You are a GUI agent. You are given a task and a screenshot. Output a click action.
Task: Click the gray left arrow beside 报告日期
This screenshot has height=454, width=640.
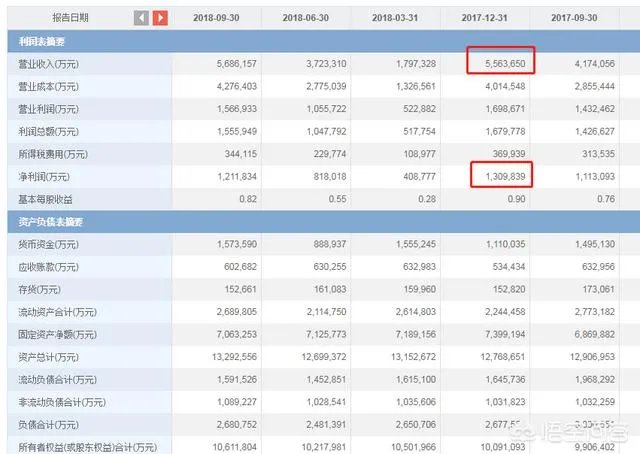coord(141,18)
